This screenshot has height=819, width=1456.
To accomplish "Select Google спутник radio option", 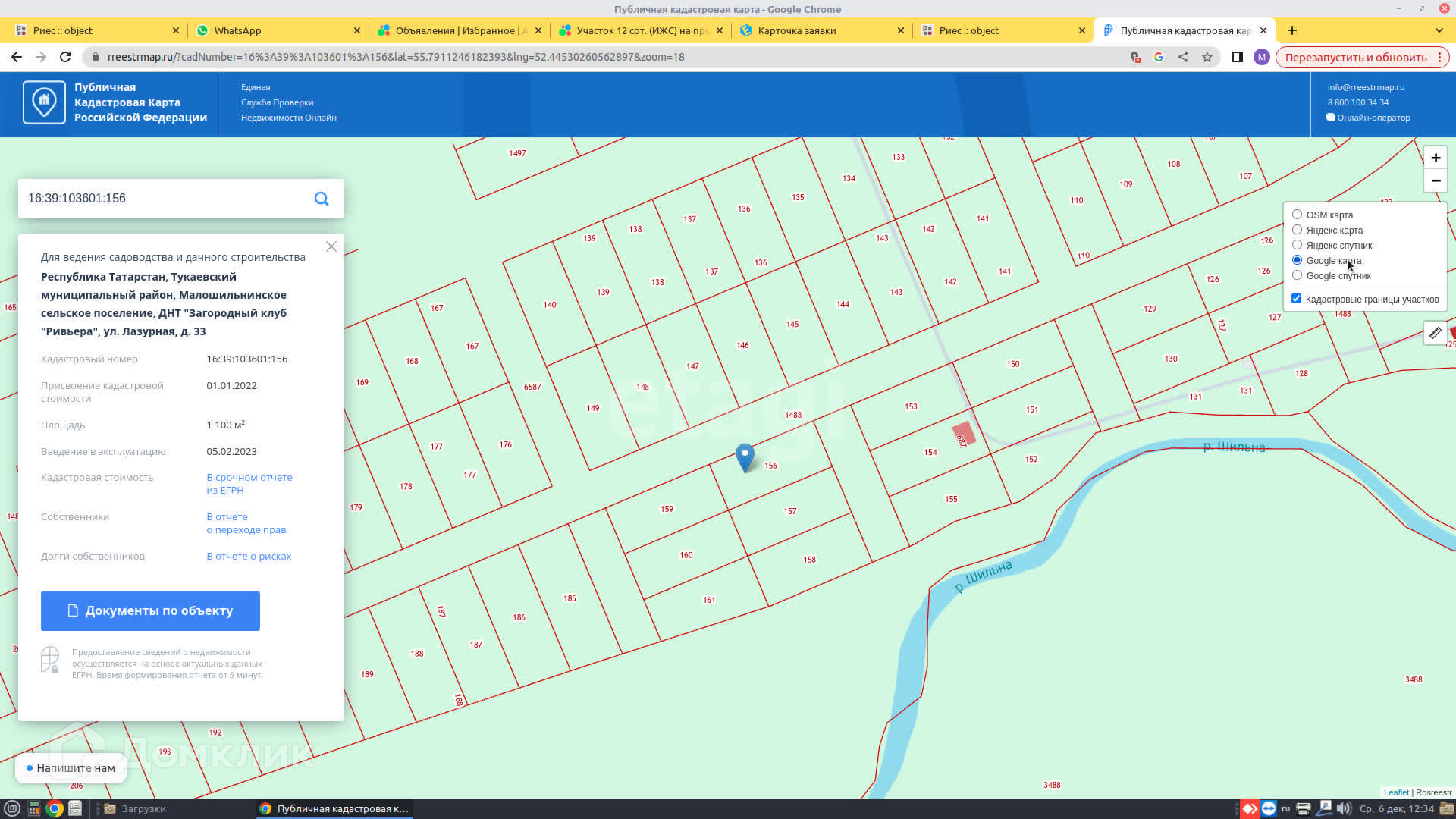I will [1297, 275].
